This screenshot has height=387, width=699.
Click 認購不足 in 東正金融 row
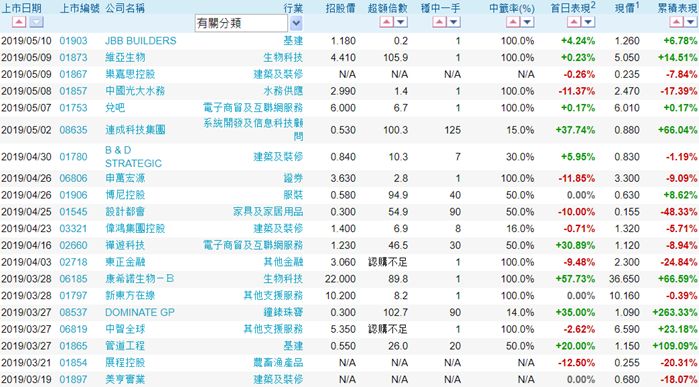[387, 262]
